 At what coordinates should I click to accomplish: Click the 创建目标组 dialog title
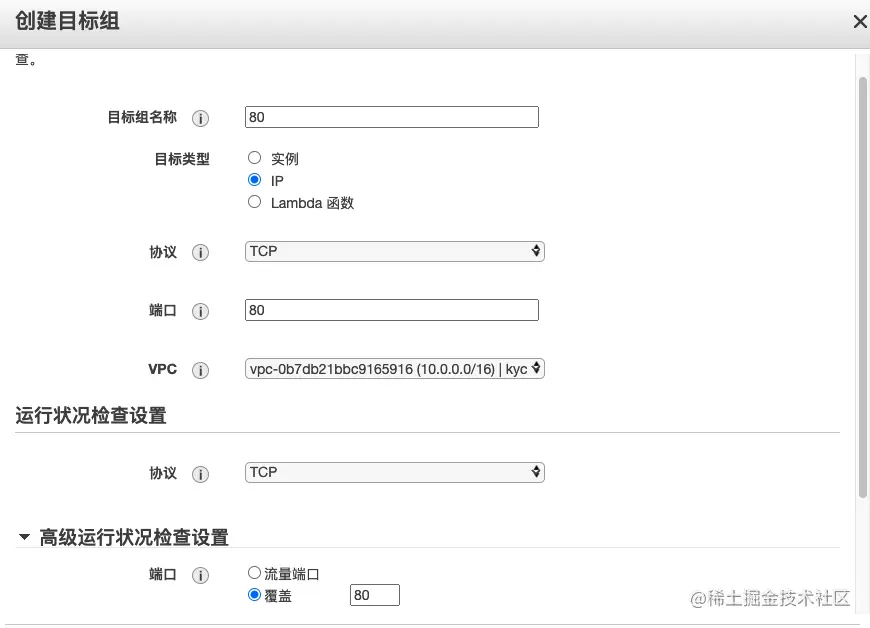pyautogui.click(x=67, y=21)
